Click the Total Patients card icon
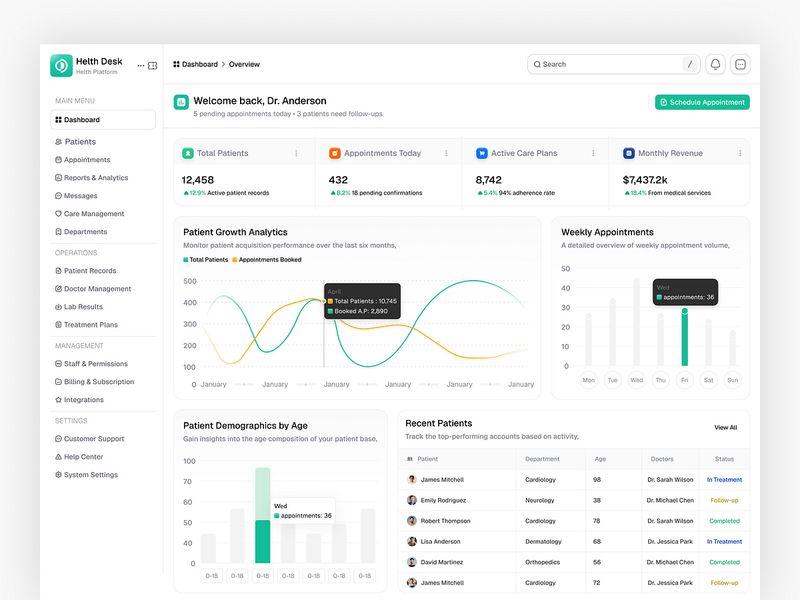800x600 pixels. pyautogui.click(x=188, y=153)
